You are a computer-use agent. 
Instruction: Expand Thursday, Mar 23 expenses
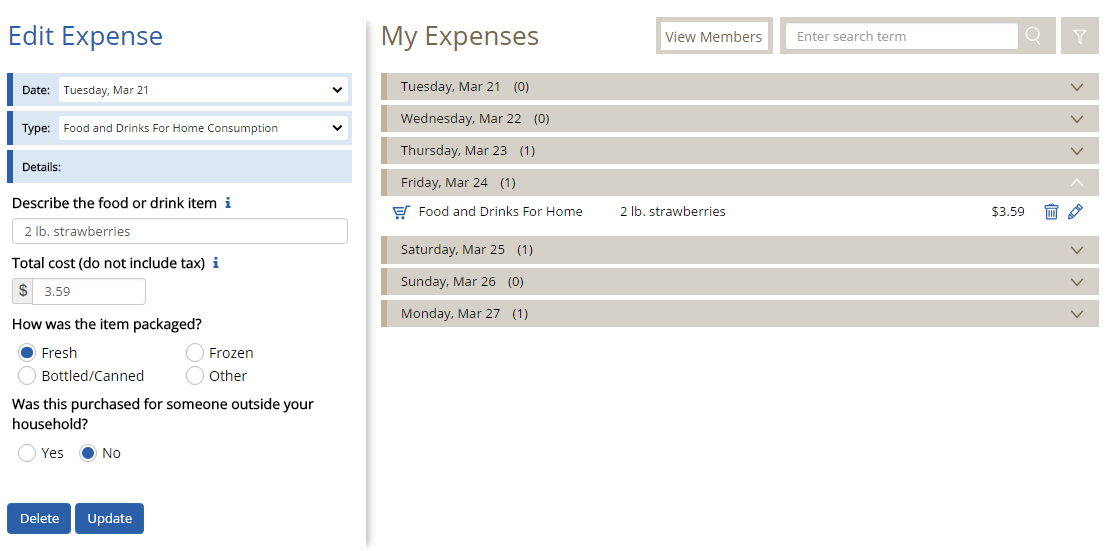coord(1077,151)
